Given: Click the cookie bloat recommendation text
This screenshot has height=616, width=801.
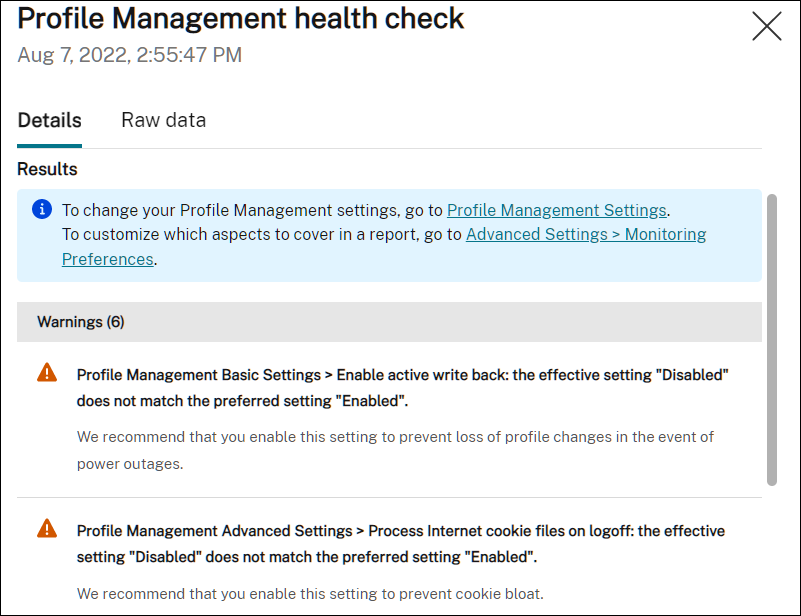Looking at the screenshot, I should point(310,594).
